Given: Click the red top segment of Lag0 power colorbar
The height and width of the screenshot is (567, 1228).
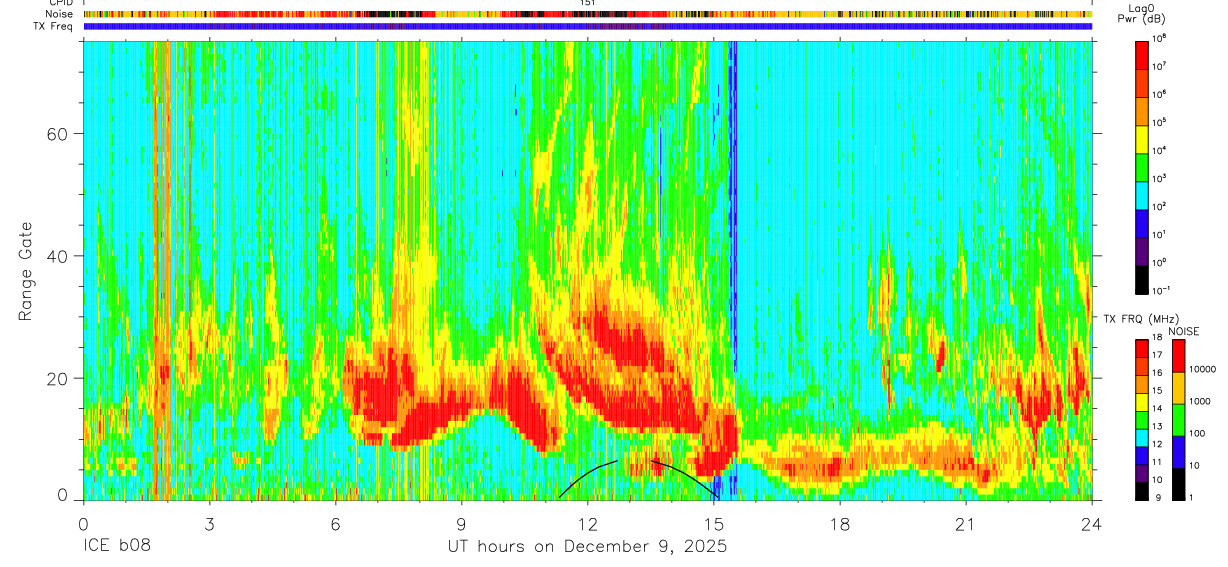Looking at the screenshot, I should click(1143, 54).
